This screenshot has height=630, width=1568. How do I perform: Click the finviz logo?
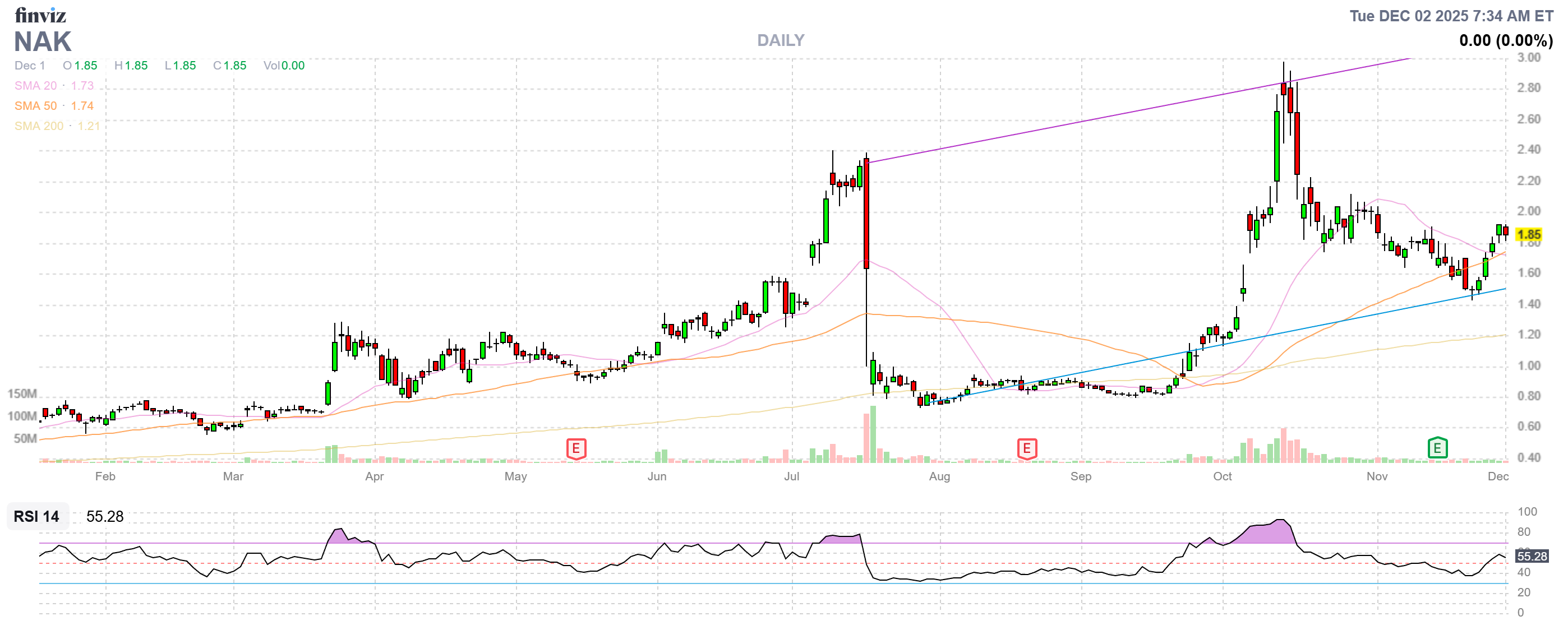click(x=40, y=15)
